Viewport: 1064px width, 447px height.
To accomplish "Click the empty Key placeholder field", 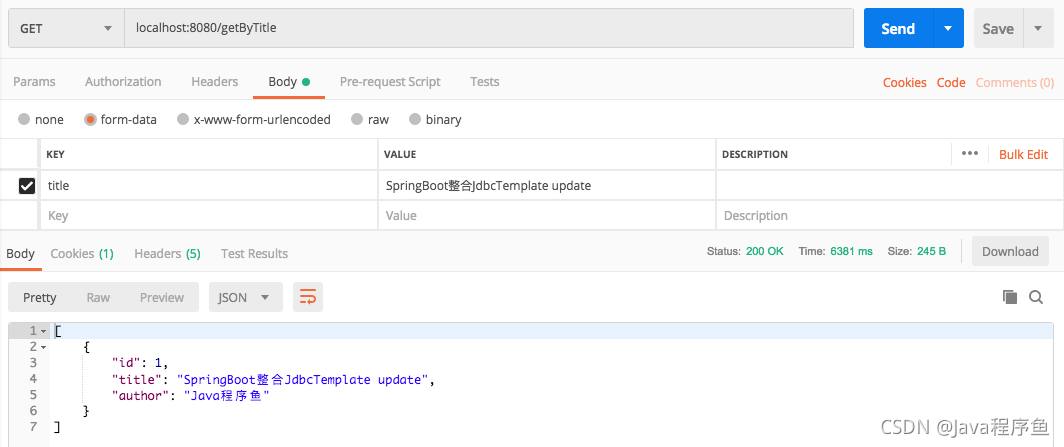I will (x=208, y=216).
